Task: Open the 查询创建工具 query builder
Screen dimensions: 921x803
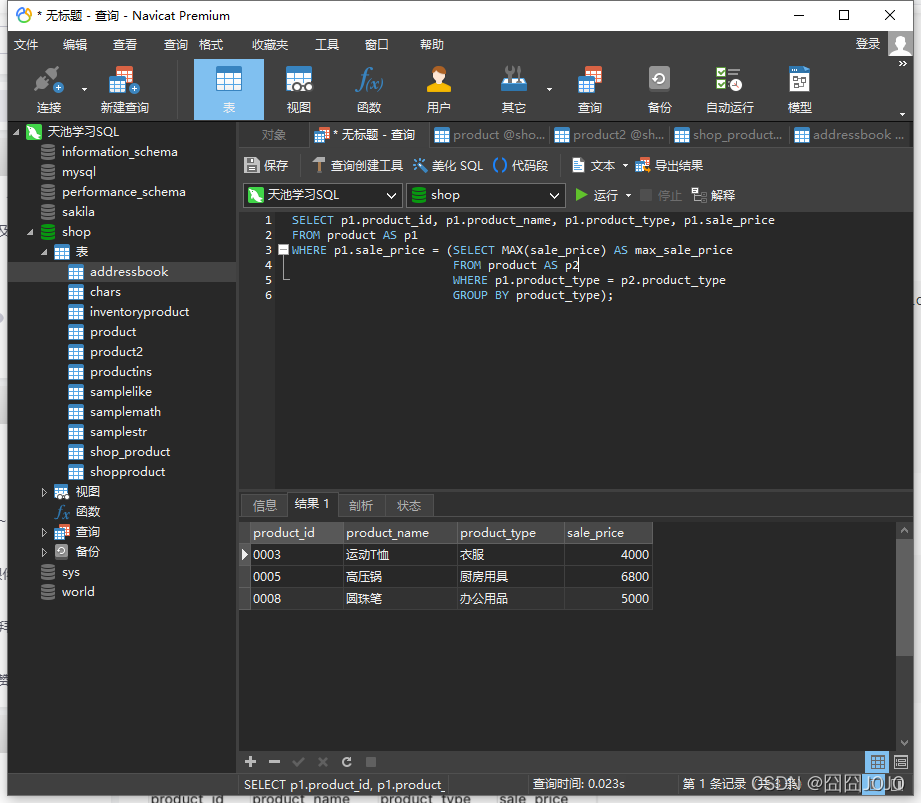Action: click(357, 166)
